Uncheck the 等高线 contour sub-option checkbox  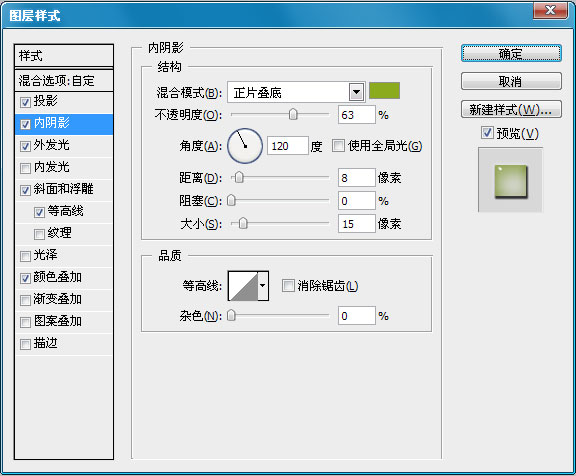point(39,212)
